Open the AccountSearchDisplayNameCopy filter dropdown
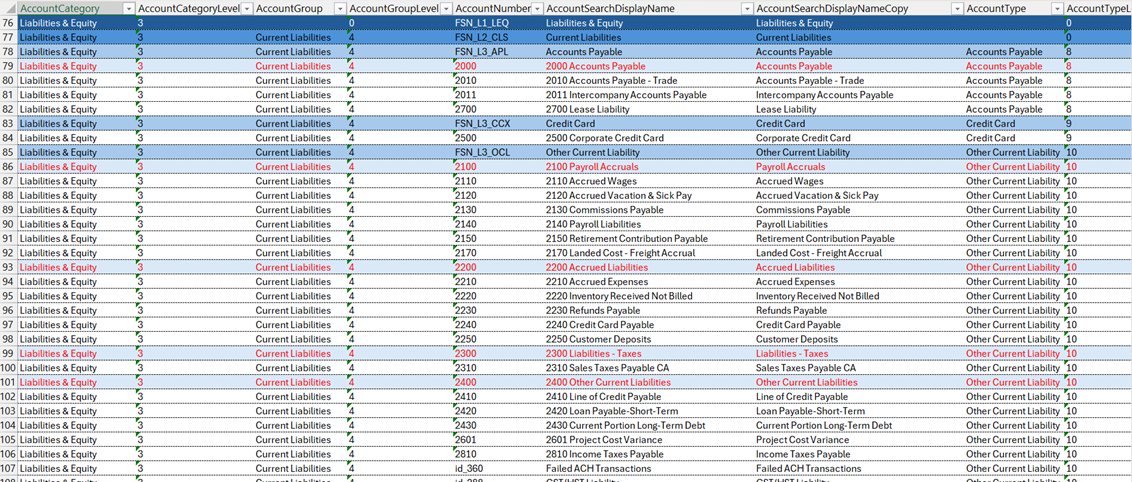The height and width of the screenshot is (482, 1132). click(x=956, y=8)
